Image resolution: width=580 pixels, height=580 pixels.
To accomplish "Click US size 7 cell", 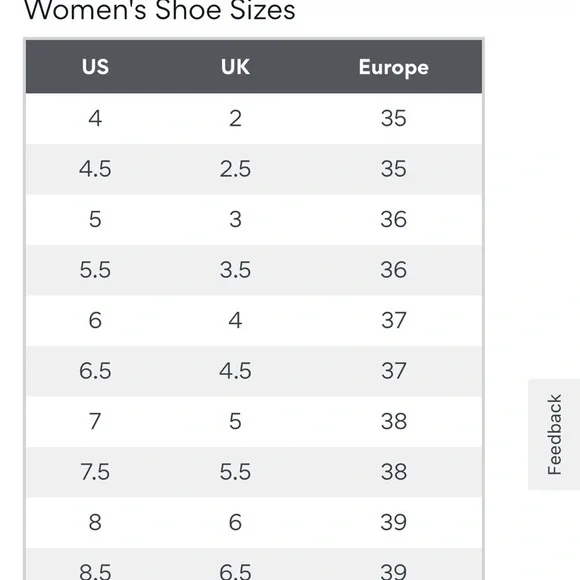I will point(95,421).
